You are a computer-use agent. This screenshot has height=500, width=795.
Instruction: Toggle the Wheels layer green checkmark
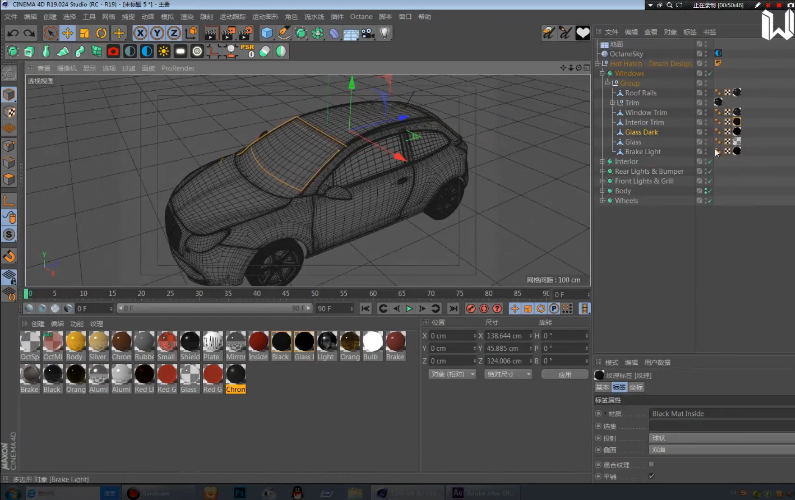point(709,201)
